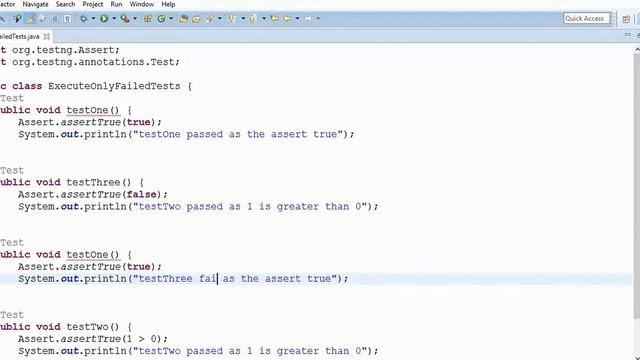The width and height of the screenshot is (640, 360).
Task: Toggle Mark Occurrences highlighter
Action: click(x=31, y=18)
